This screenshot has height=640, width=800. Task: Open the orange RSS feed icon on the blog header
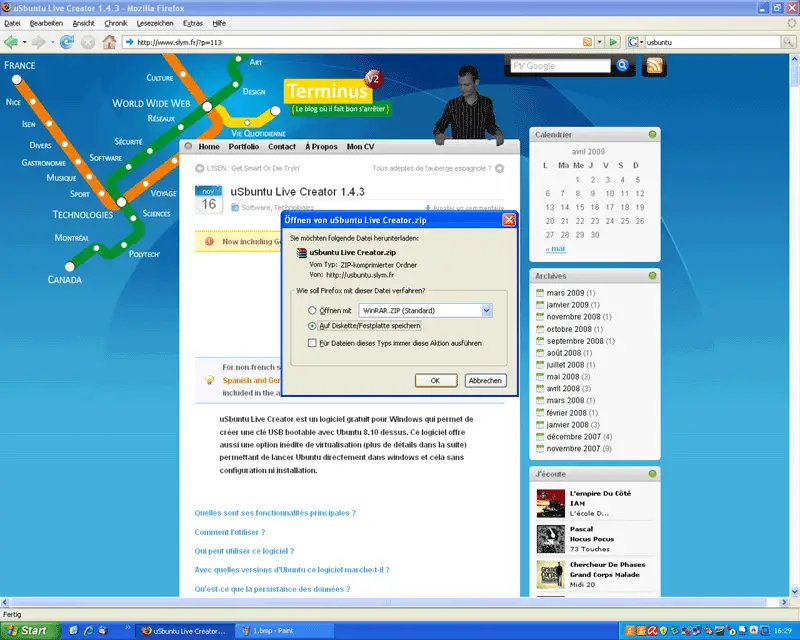[654, 65]
